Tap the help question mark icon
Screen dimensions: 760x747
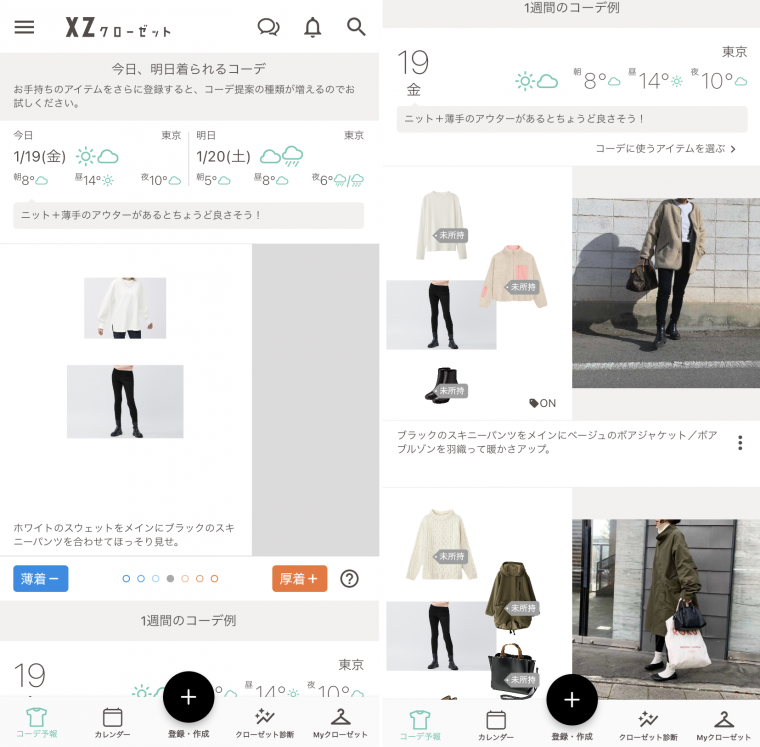[x=349, y=578]
